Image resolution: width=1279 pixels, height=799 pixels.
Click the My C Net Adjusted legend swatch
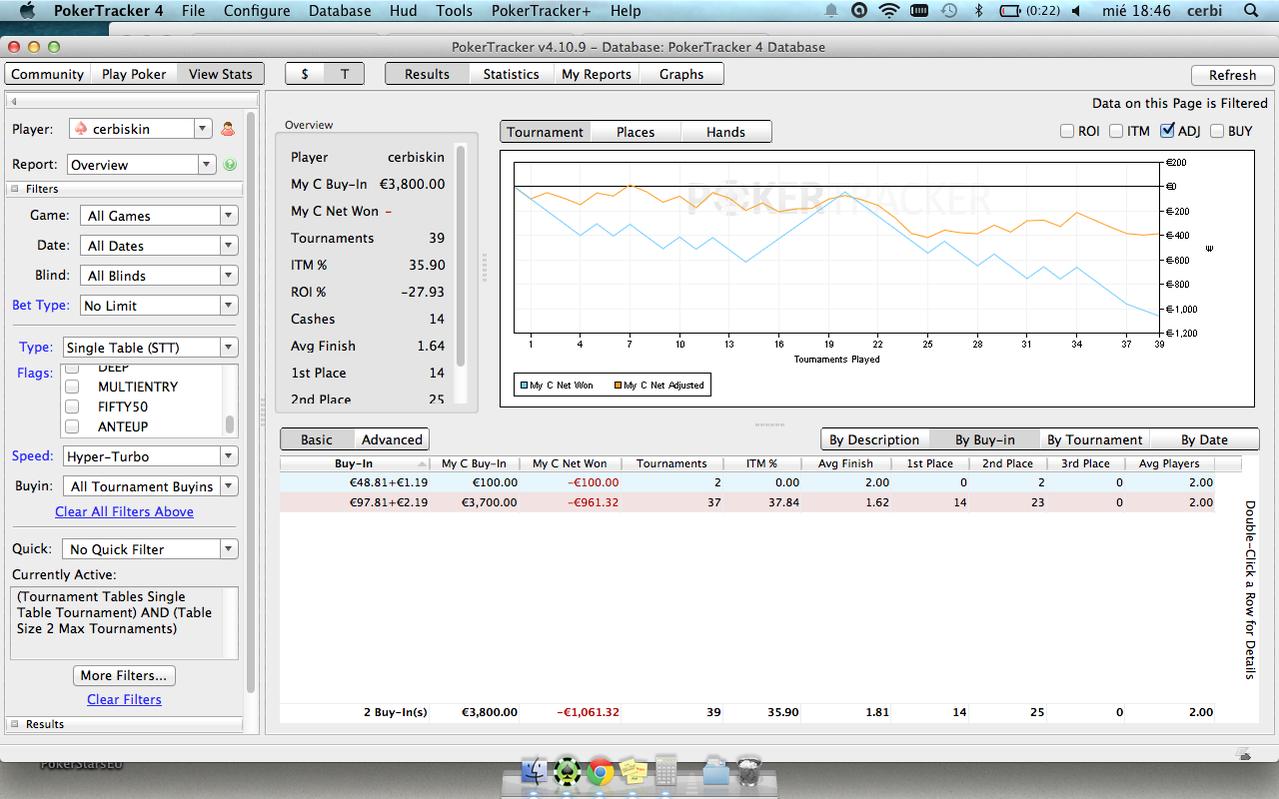(618, 385)
